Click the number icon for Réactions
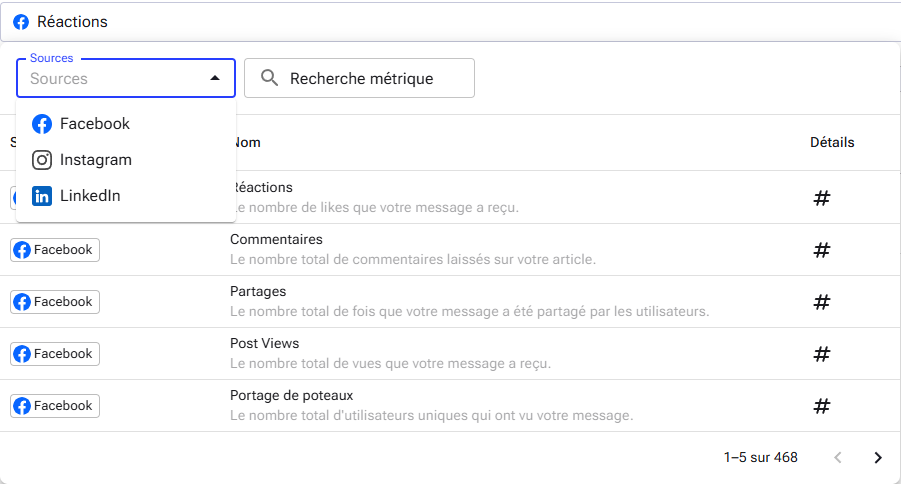Image resolution: width=901 pixels, height=484 pixels. click(x=822, y=198)
